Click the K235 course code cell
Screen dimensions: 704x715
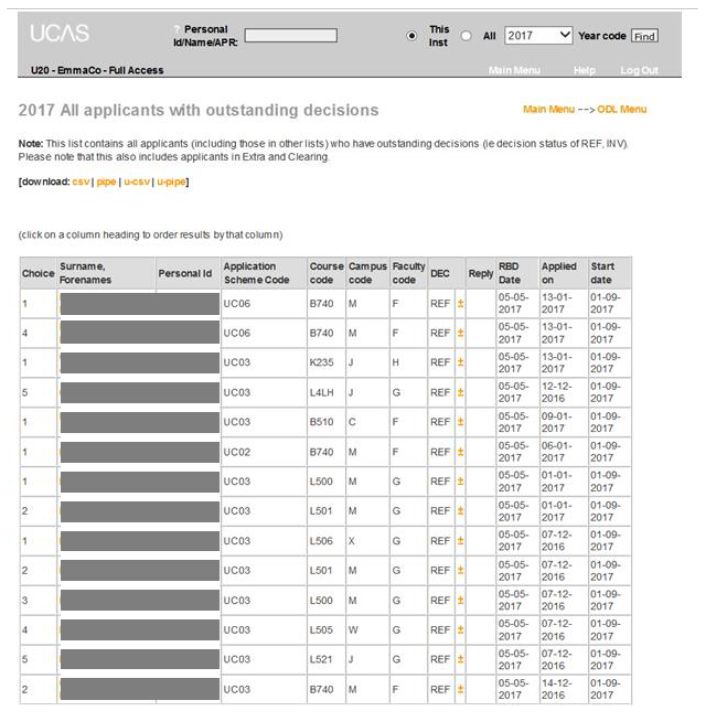pyautogui.click(x=321, y=362)
